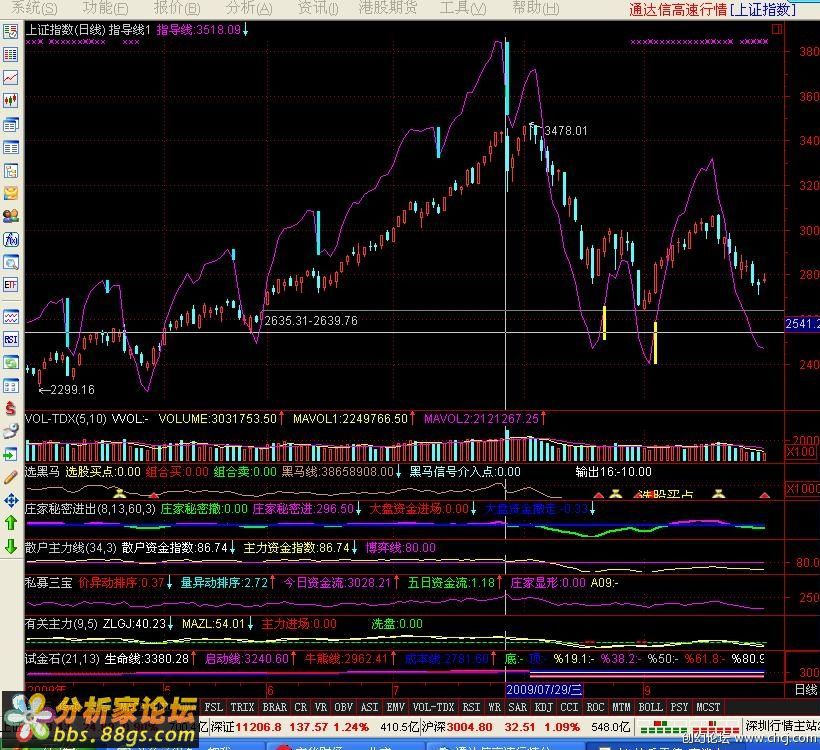Open the 报价(B) menu
This screenshot has width=820, height=750.
coord(177,8)
